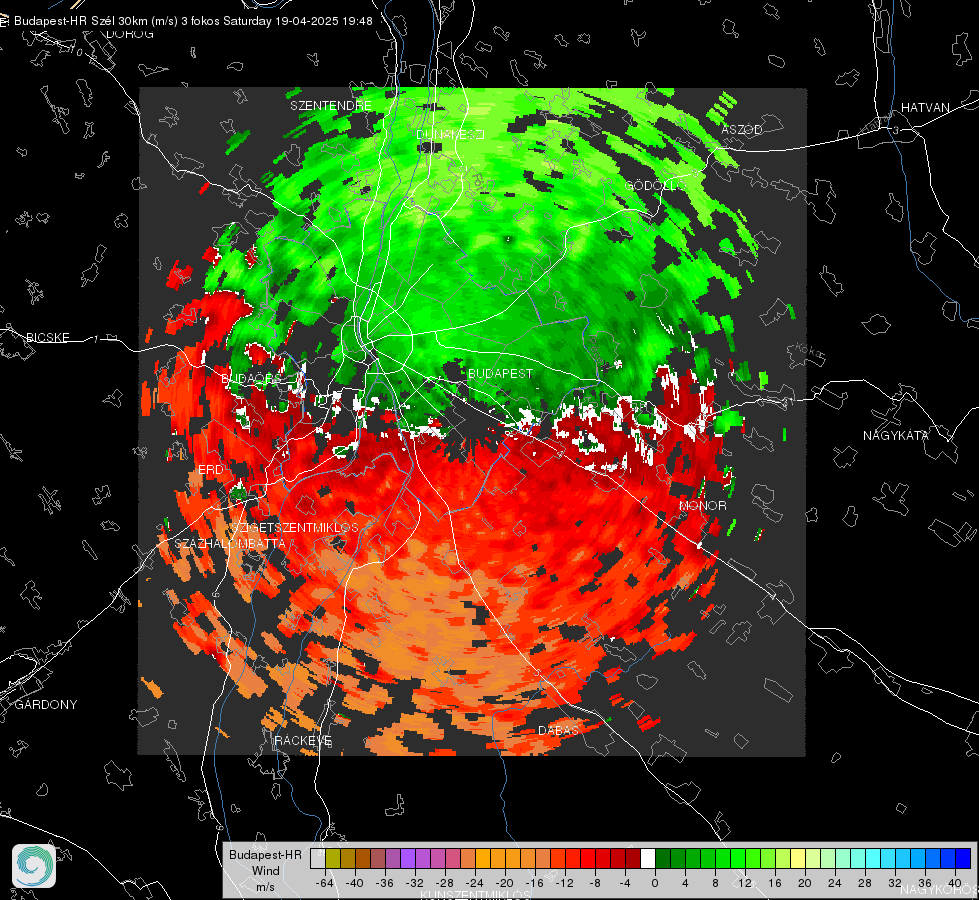This screenshot has width=979, height=900.
Task: Click the -12 legend value
Action: 565,883
